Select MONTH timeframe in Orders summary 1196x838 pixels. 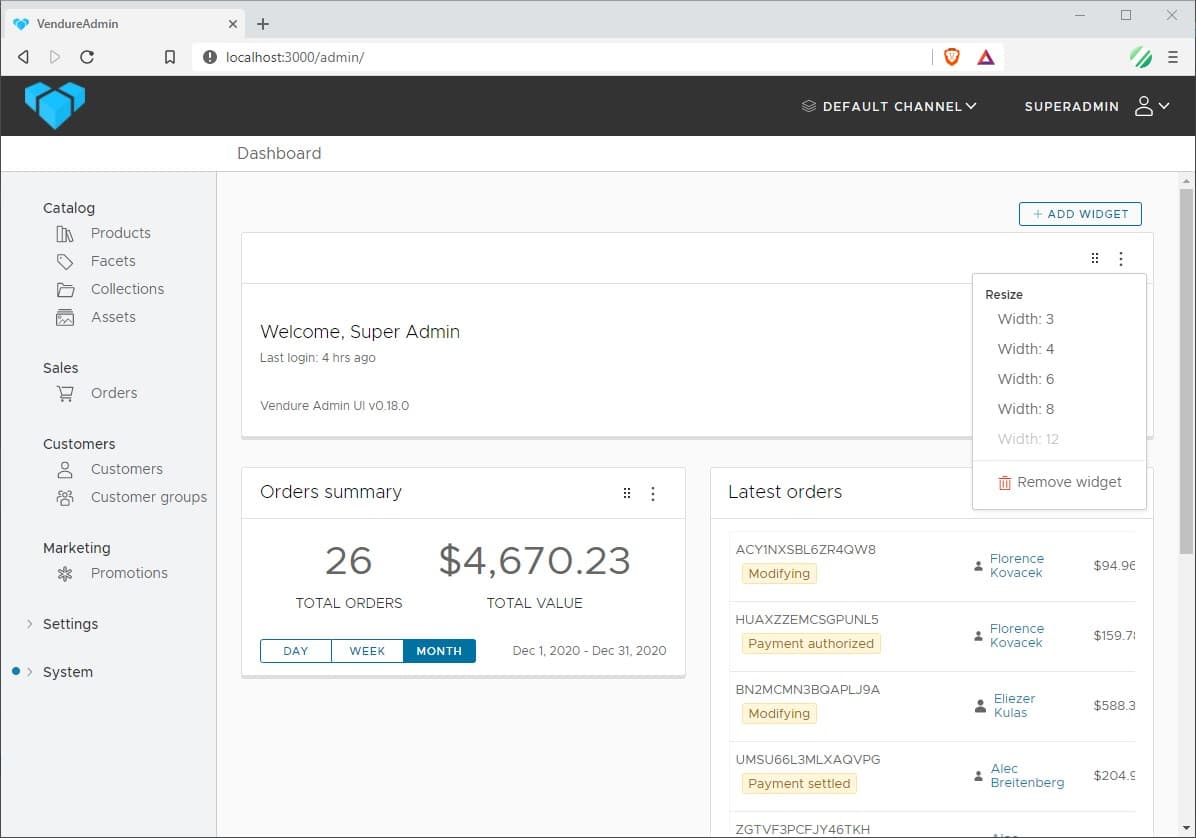point(439,651)
